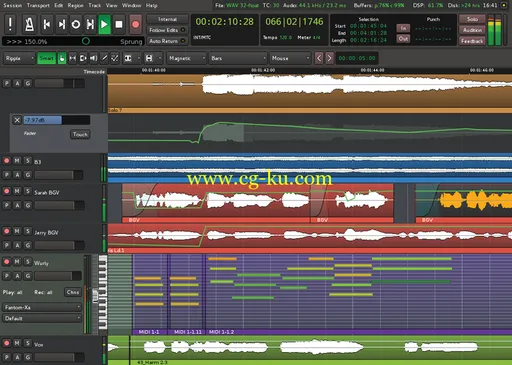The width and height of the screenshot is (512, 365).
Task: Click the Feedback alert button
Action: 472,41
